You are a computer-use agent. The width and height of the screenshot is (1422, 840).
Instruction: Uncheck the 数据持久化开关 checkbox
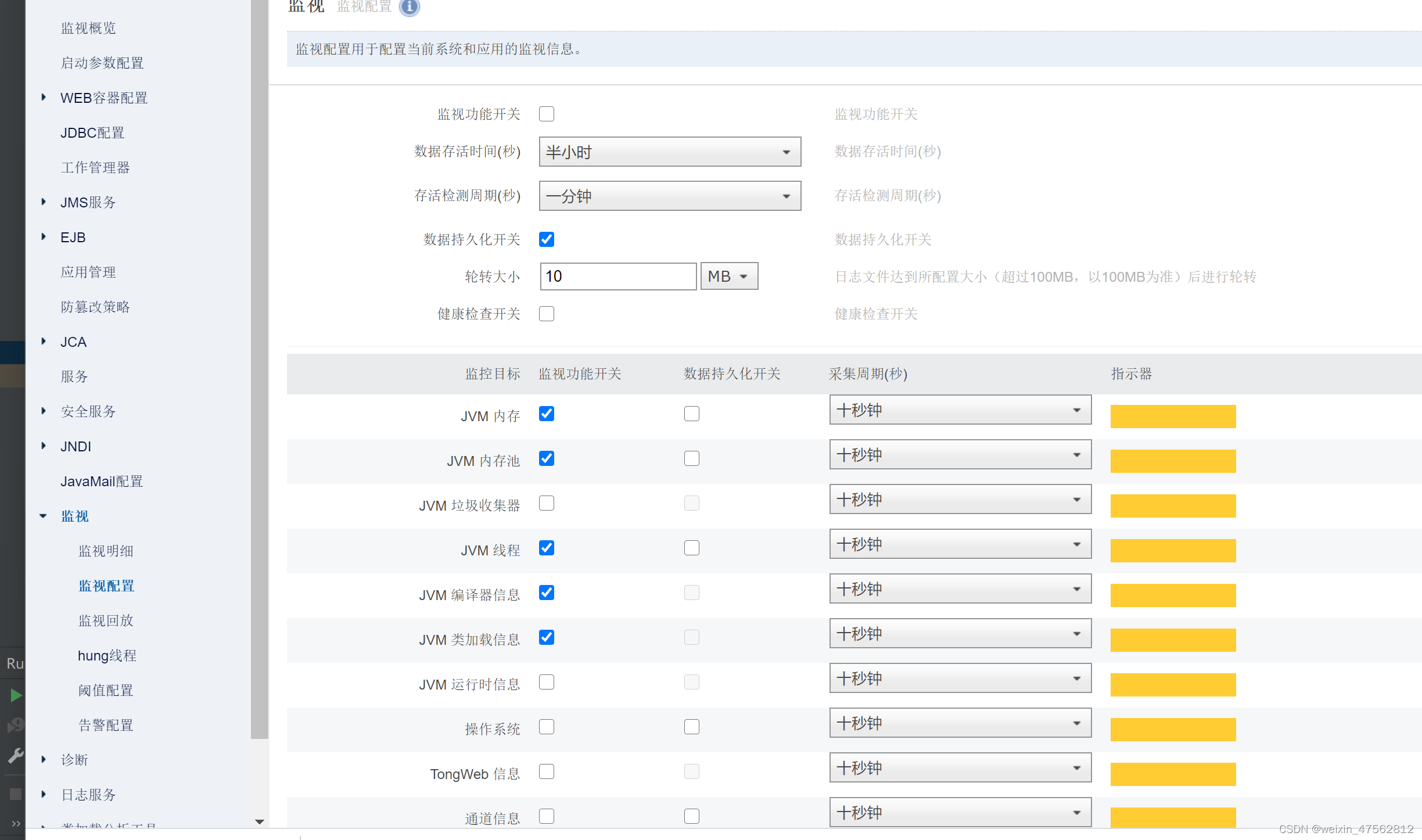(547, 239)
